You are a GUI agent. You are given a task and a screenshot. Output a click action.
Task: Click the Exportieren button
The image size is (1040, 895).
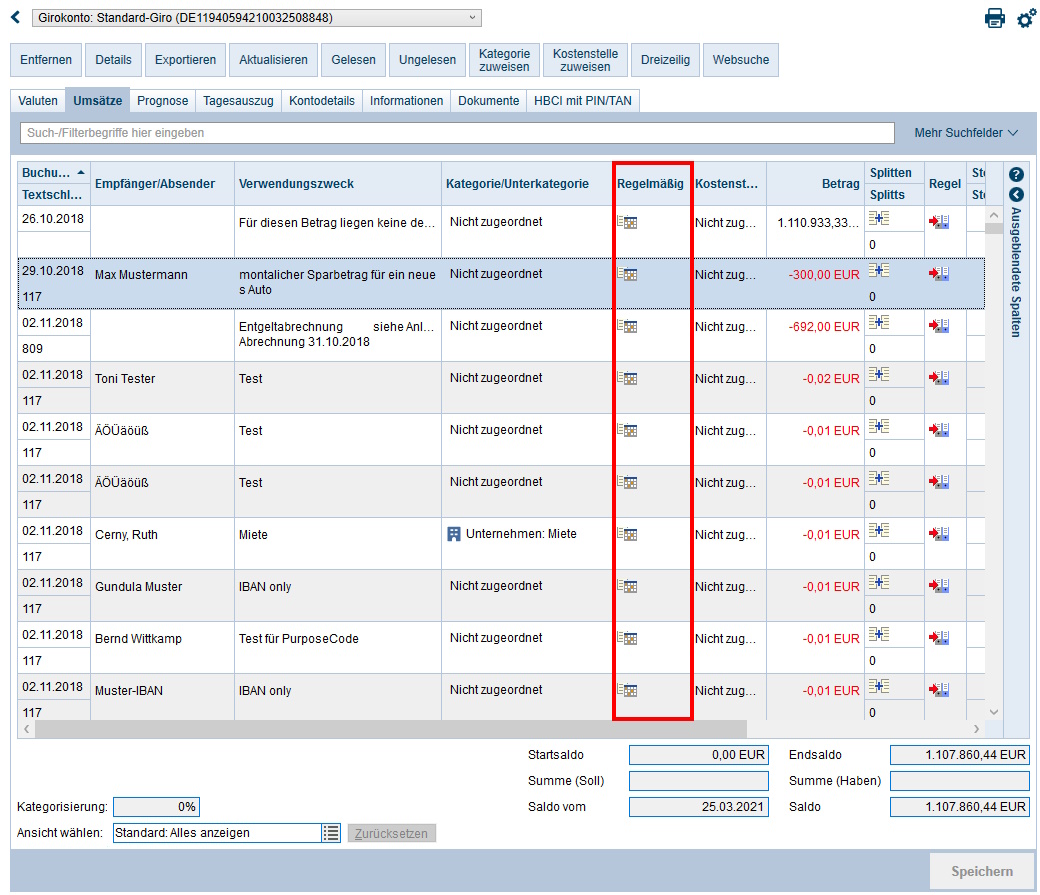[x=185, y=60]
